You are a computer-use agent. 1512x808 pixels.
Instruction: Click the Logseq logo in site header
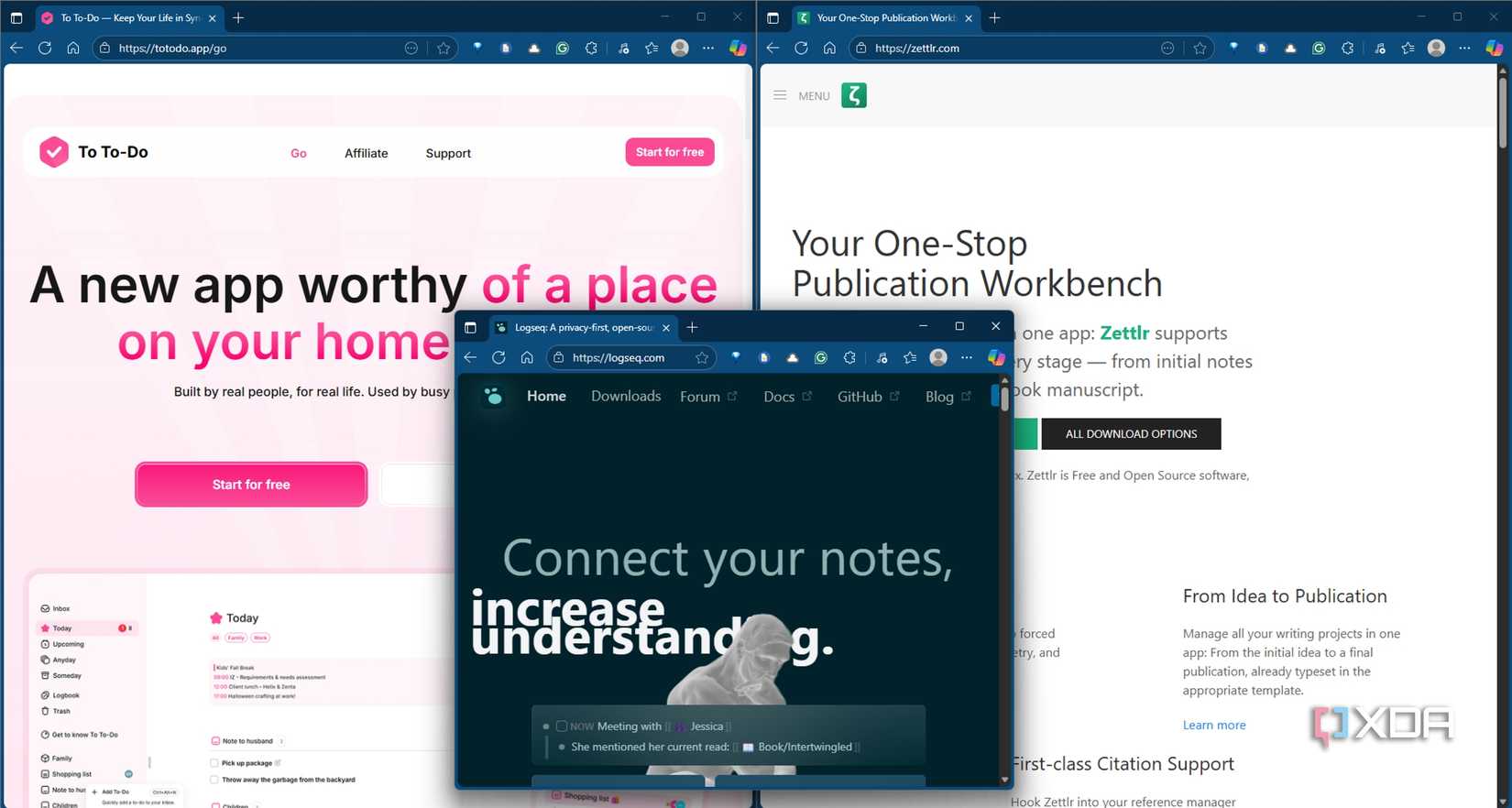(493, 396)
